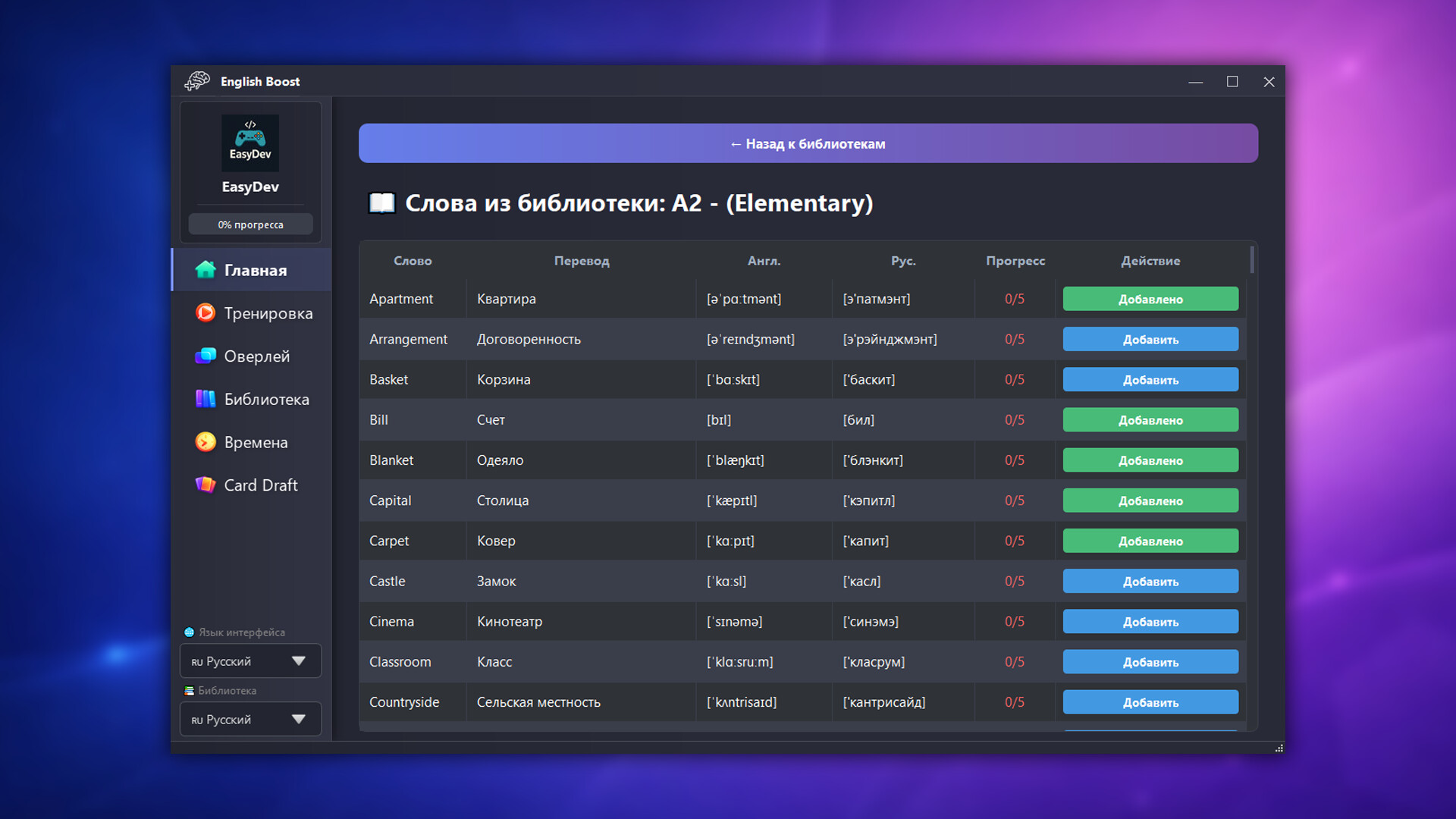This screenshot has height=819, width=1456.
Task: Open the Тренировка menu section
Action: [x=268, y=313]
